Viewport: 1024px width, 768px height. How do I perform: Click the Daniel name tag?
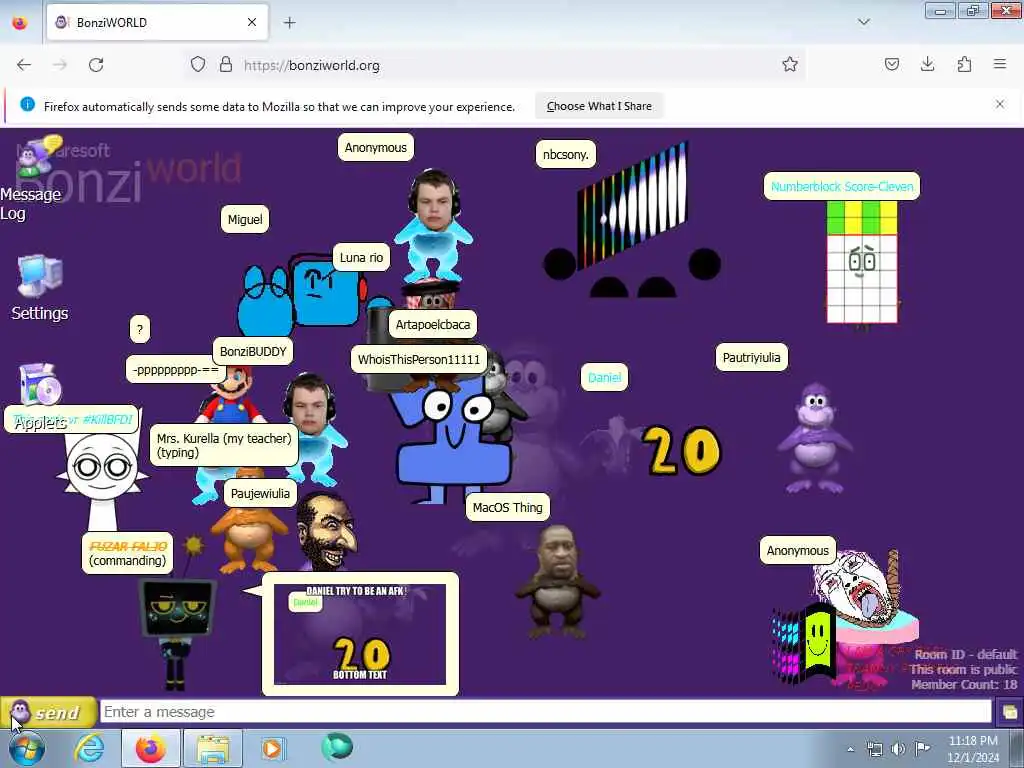pos(604,377)
